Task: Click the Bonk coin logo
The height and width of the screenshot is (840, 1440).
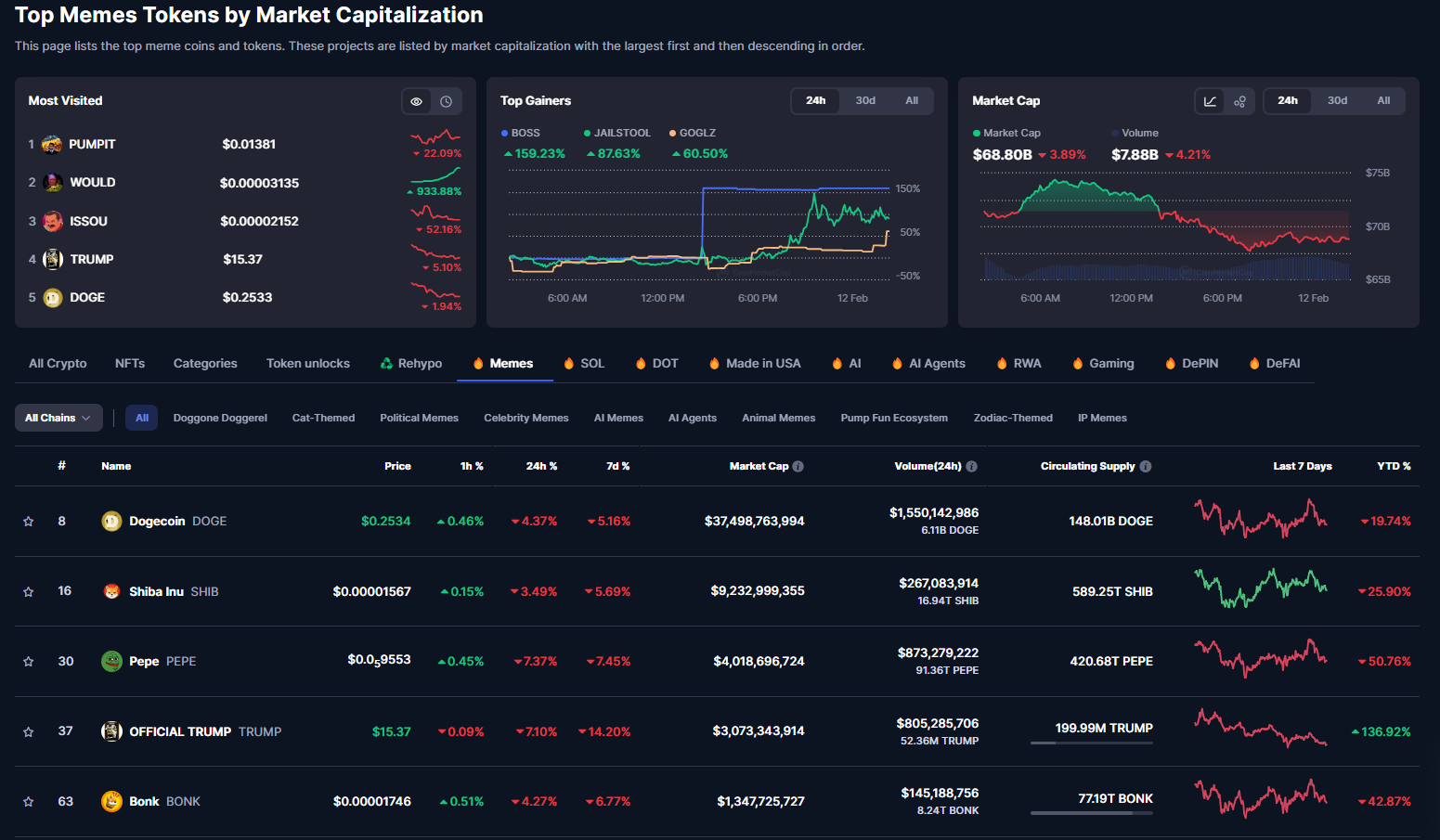Action: (111, 802)
